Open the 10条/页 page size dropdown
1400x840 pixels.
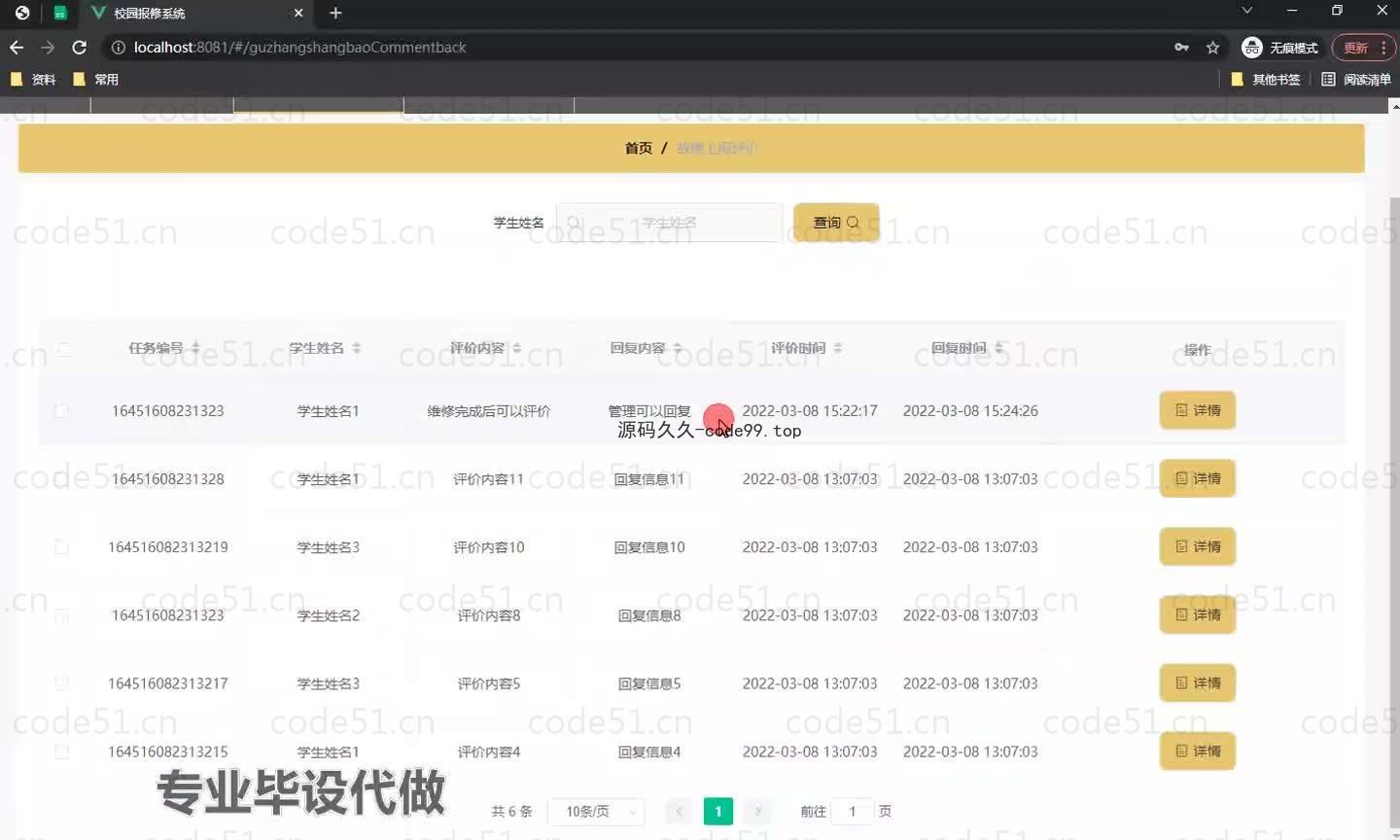pyautogui.click(x=596, y=811)
